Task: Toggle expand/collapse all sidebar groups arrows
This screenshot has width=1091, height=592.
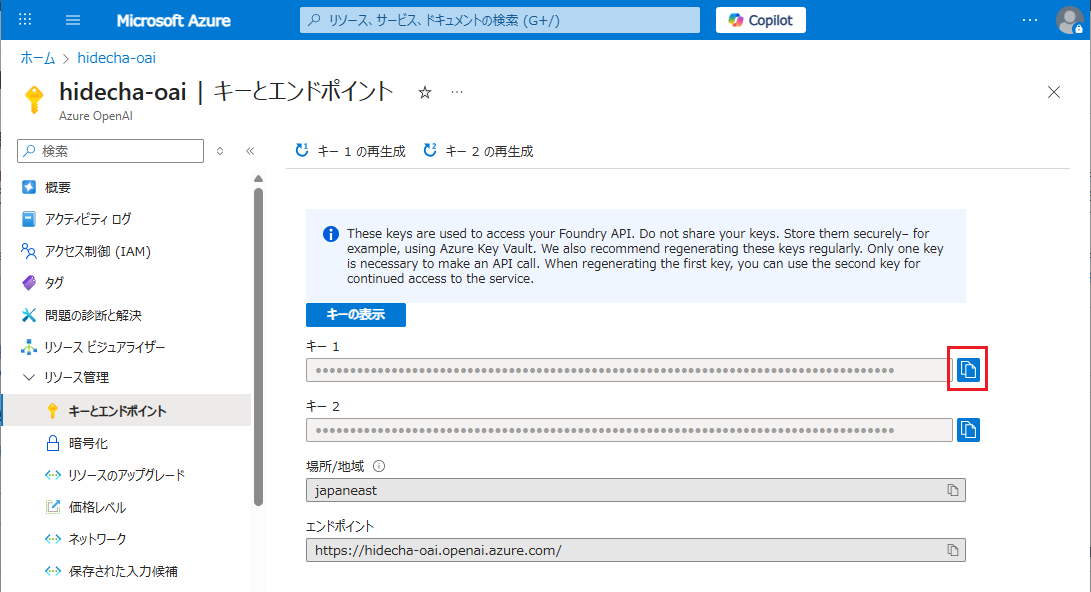Action: (220, 151)
